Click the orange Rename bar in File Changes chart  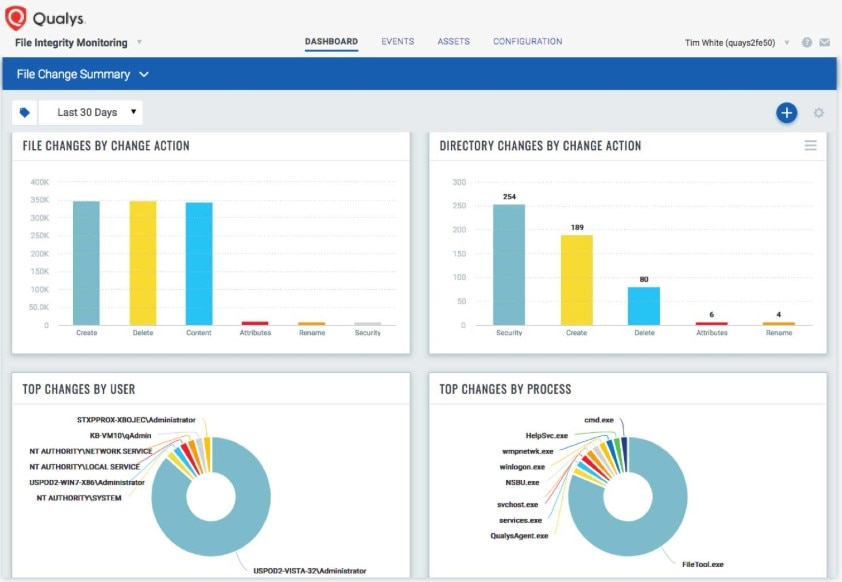(311, 324)
